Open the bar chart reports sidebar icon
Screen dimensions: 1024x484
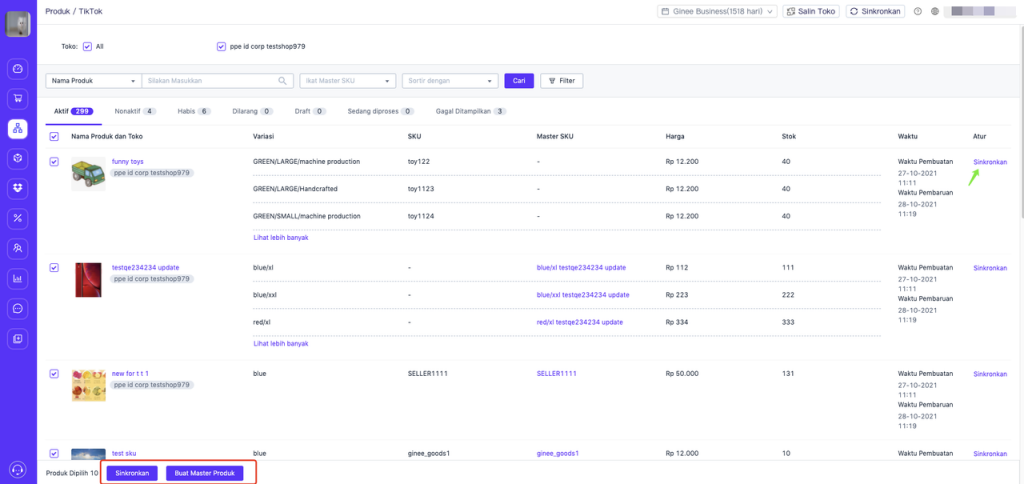click(x=18, y=278)
